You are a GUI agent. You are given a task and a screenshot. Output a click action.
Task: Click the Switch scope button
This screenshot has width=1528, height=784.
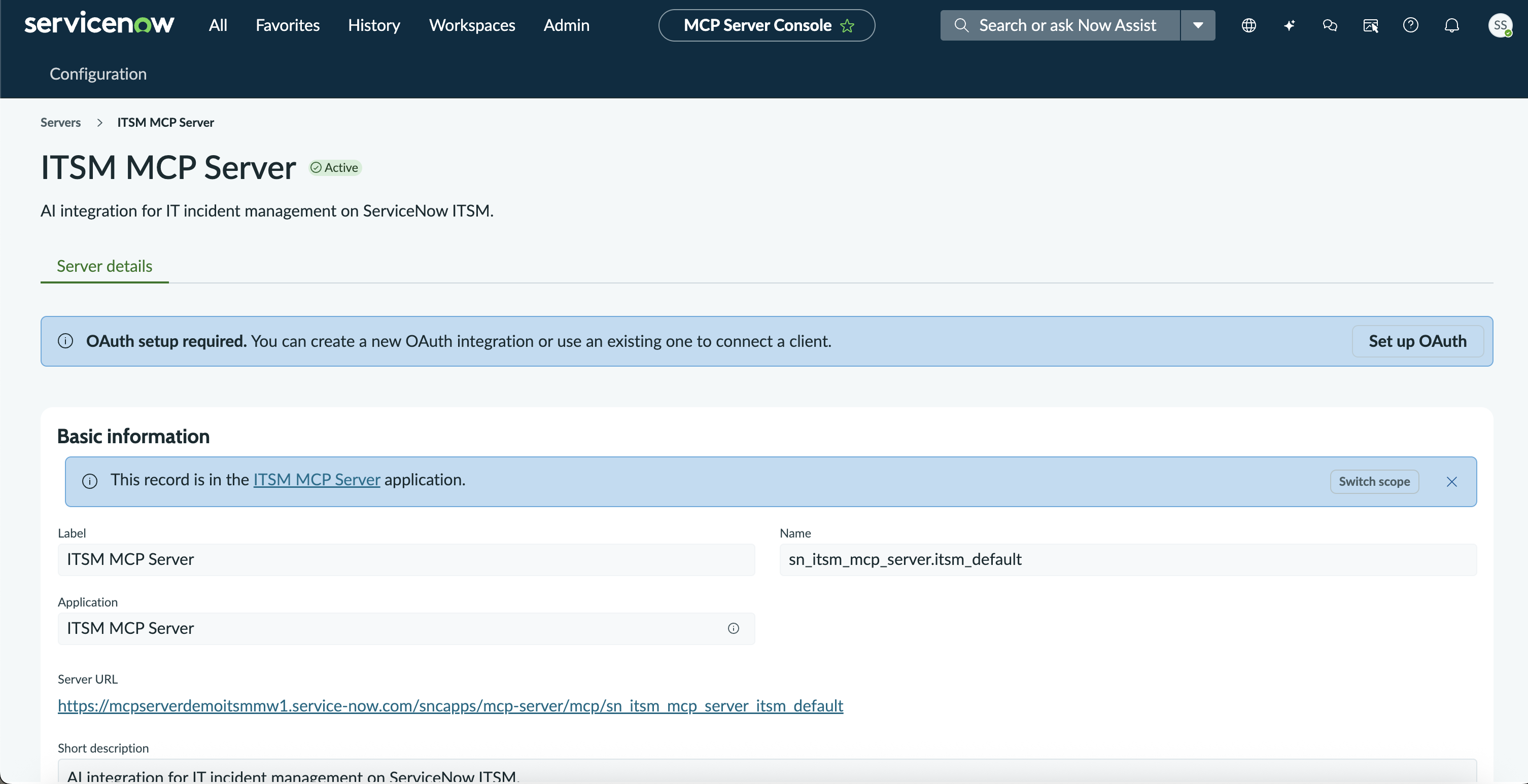coord(1374,482)
